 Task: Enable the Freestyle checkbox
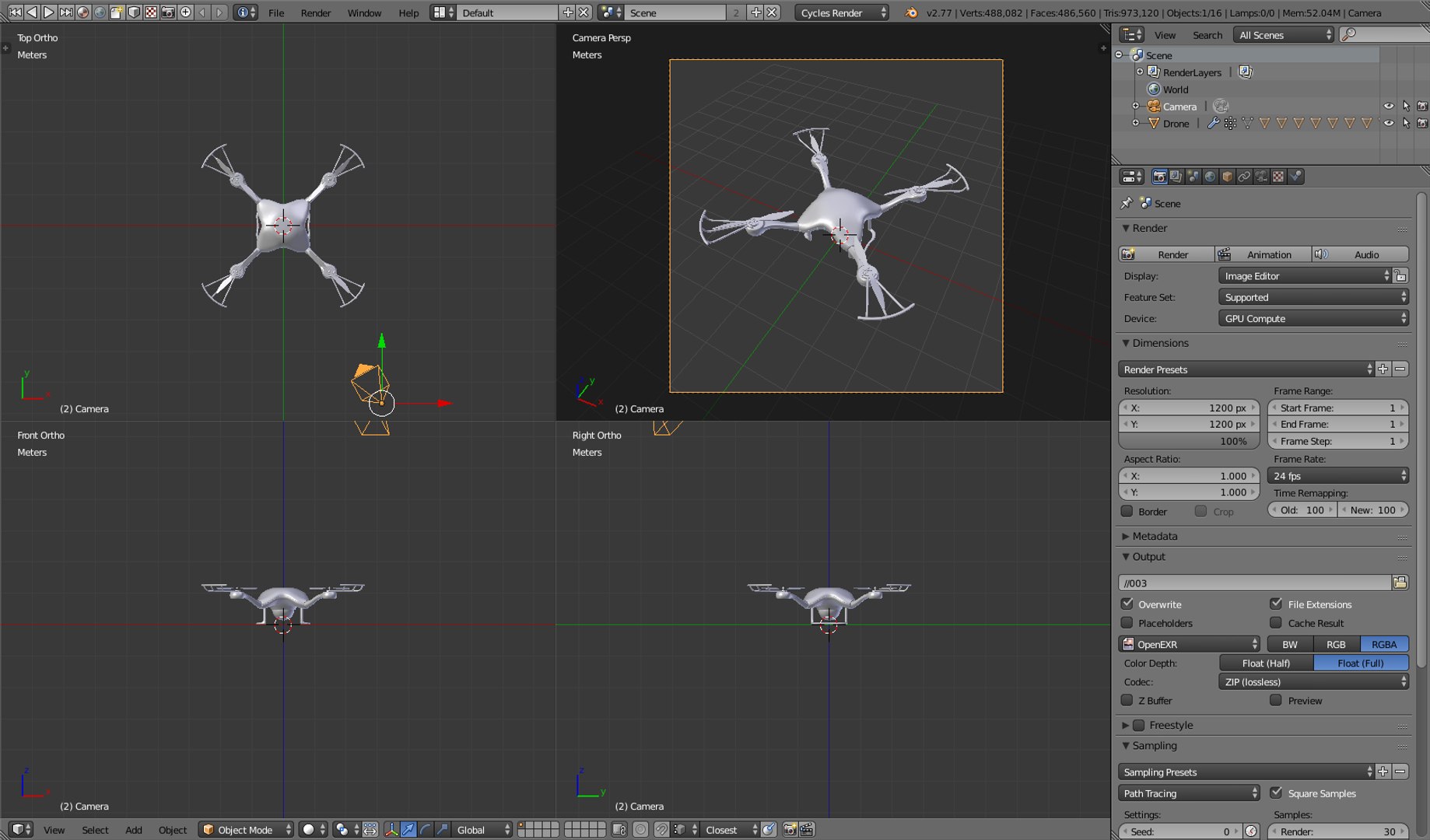point(1139,725)
